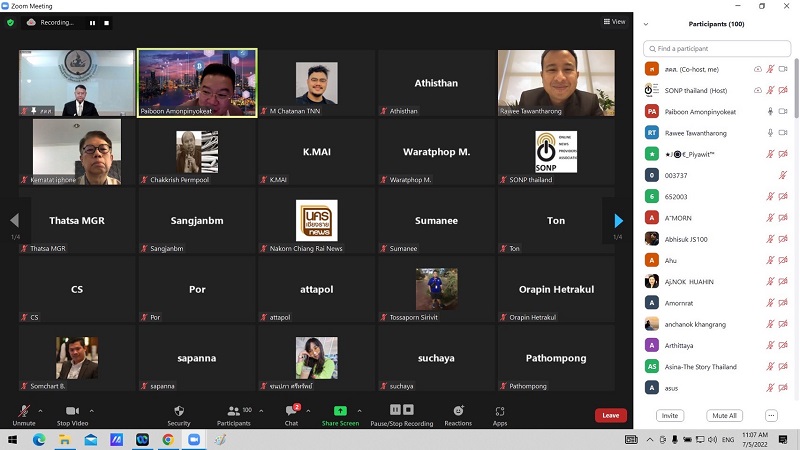Open the more options ellipsis in Participants
The image size is (800, 450).
[x=771, y=415]
